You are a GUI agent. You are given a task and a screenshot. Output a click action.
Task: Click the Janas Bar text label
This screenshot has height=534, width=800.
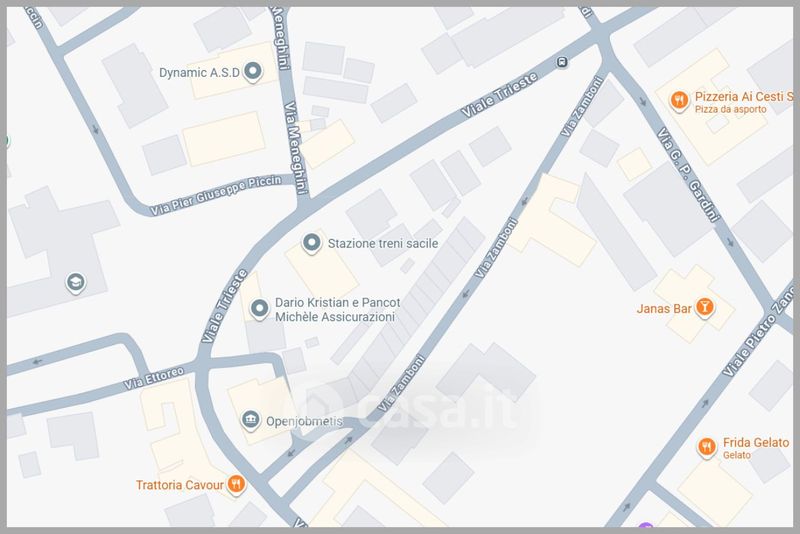(664, 309)
